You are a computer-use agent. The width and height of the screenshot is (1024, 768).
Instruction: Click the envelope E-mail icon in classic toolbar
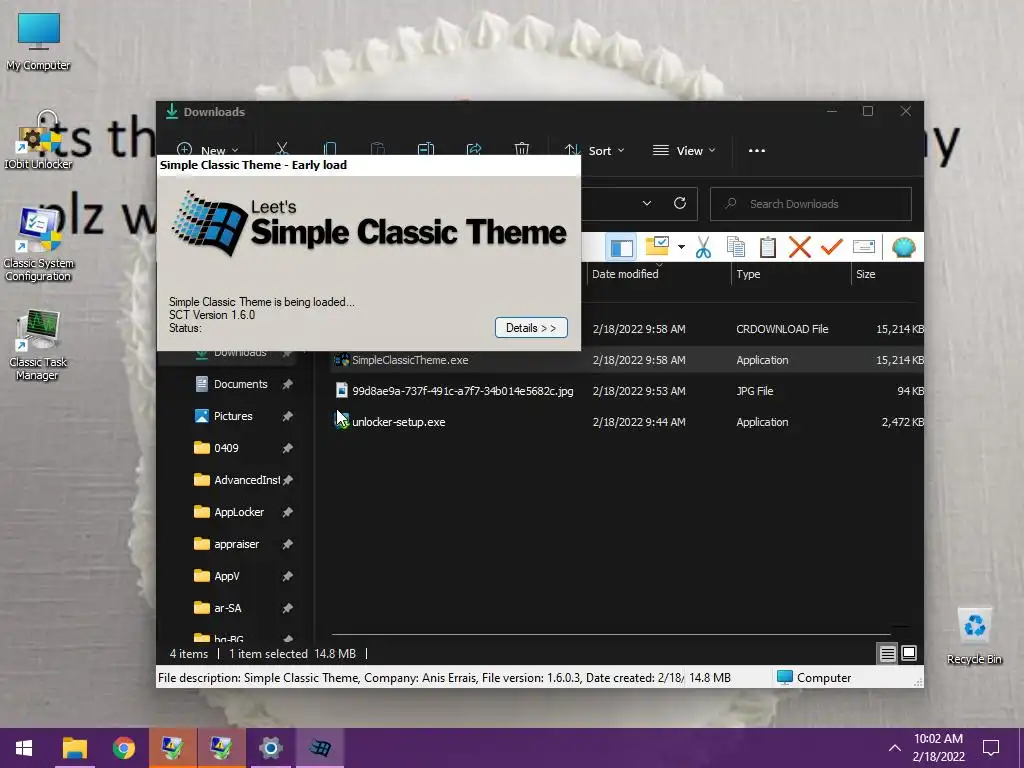point(863,247)
